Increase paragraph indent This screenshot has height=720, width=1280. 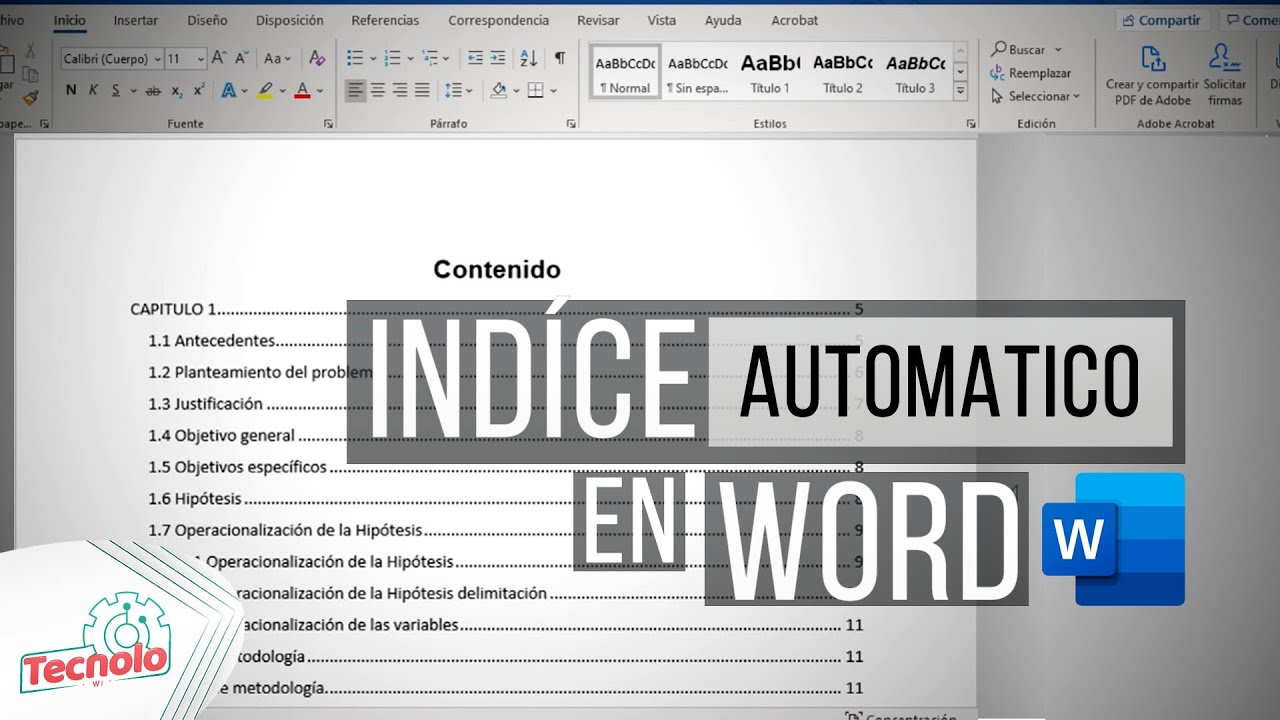click(x=497, y=59)
